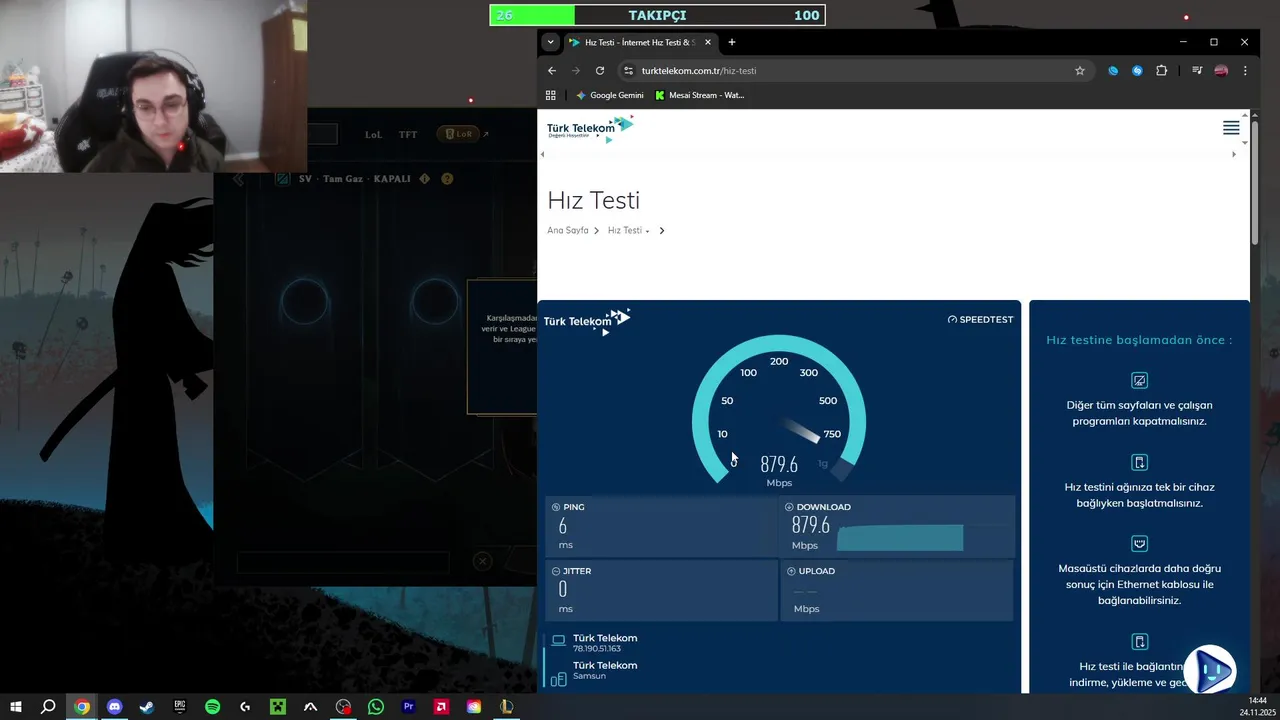Click the breadcrumb chevron after Hız Testi
The height and width of the screenshot is (720, 1280).
click(x=661, y=231)
